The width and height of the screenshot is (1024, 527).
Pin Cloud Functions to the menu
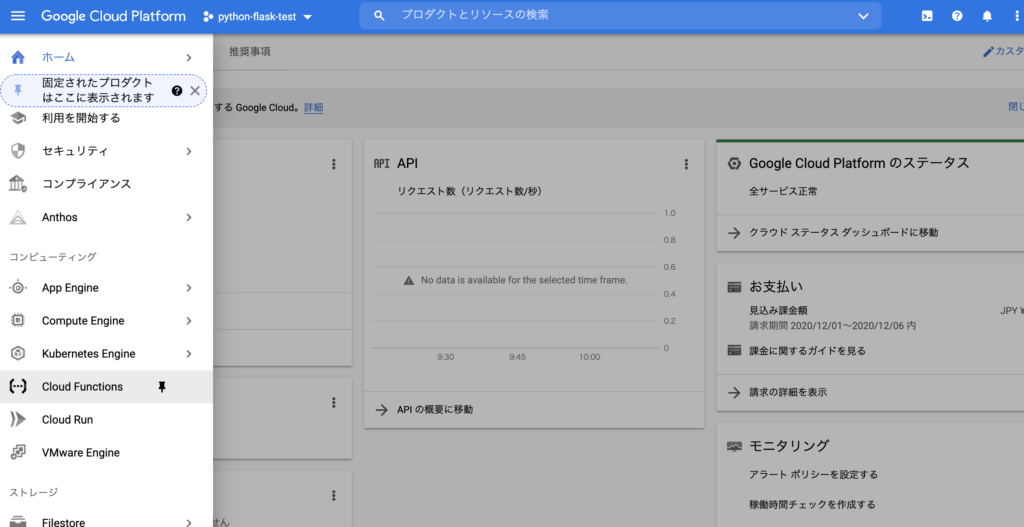pos(162,387)
